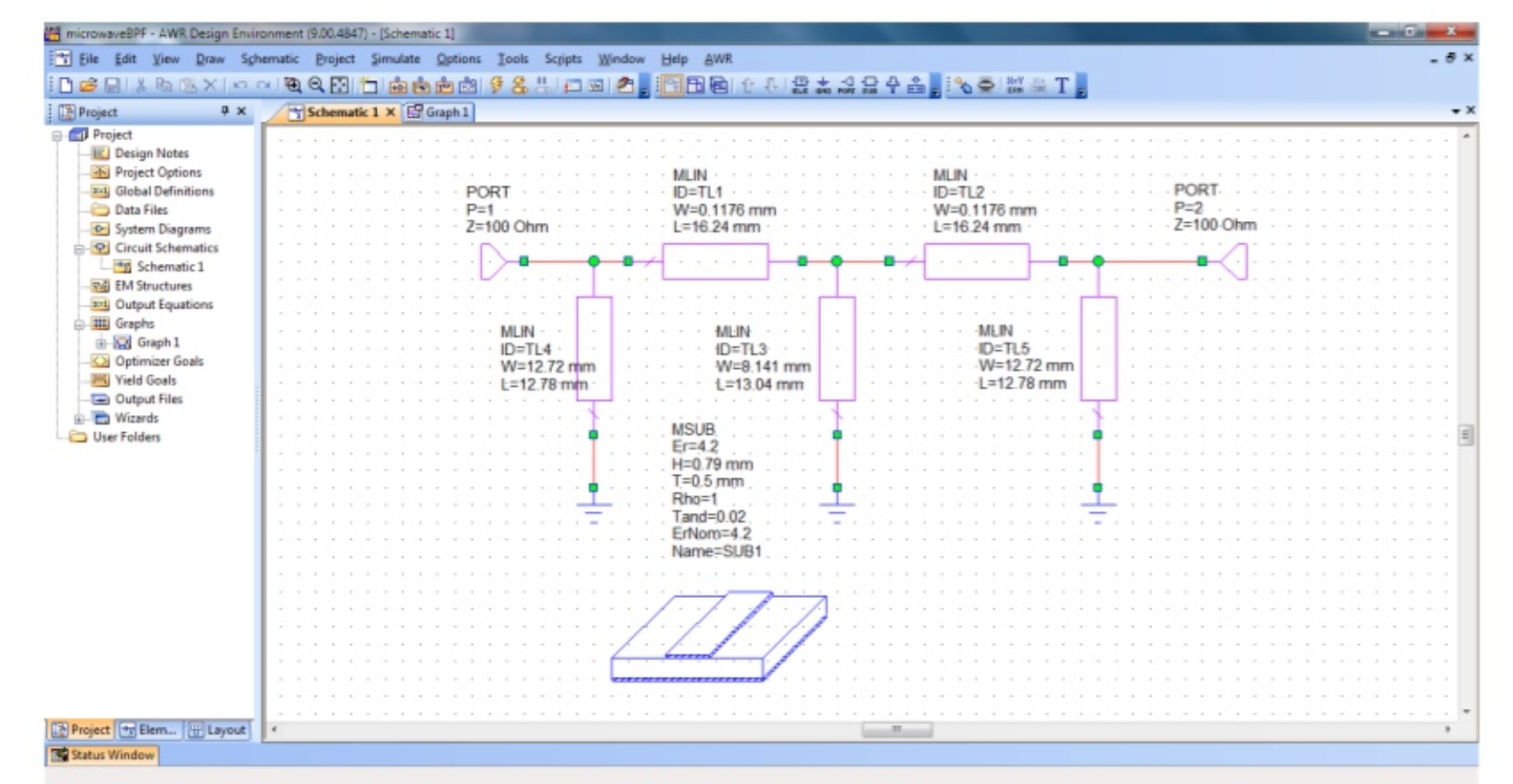The width and height of the screenshot is (1513, 784).
Task: Click the Ground element toolbar icon
Action: tap(823, 85)
